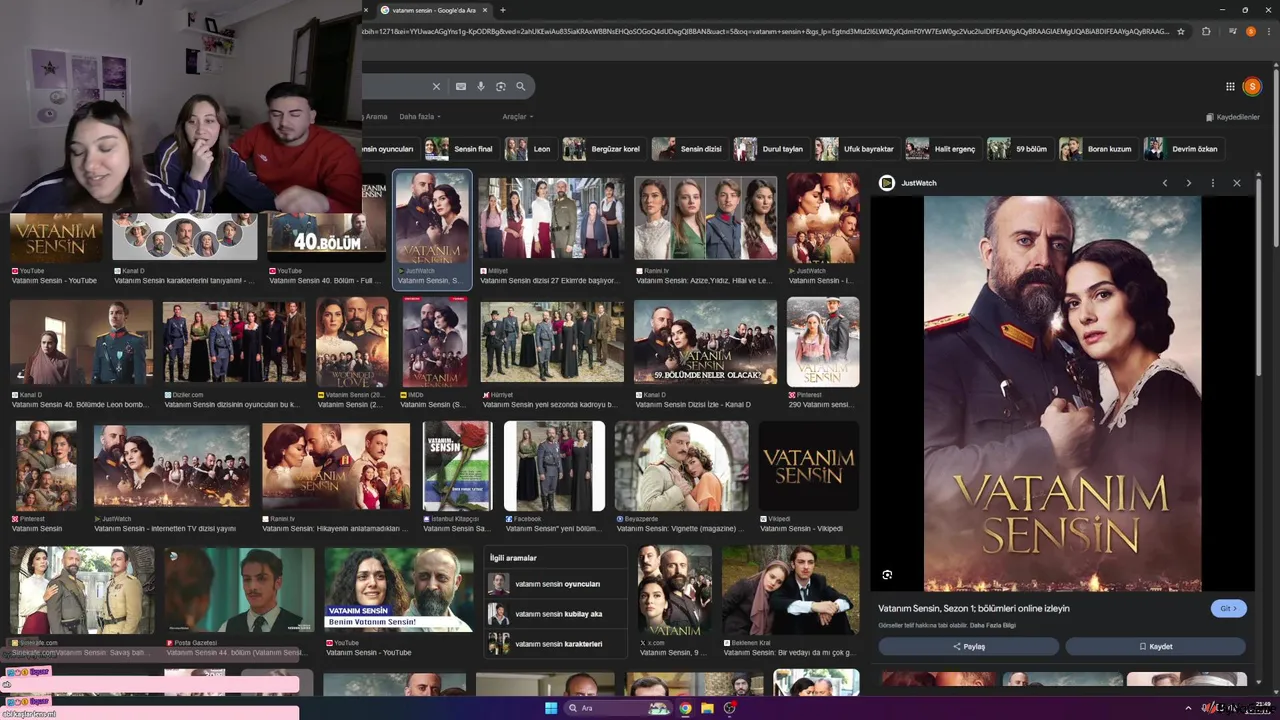Filter by Halit ergenç chip

(x=942, y=149)
